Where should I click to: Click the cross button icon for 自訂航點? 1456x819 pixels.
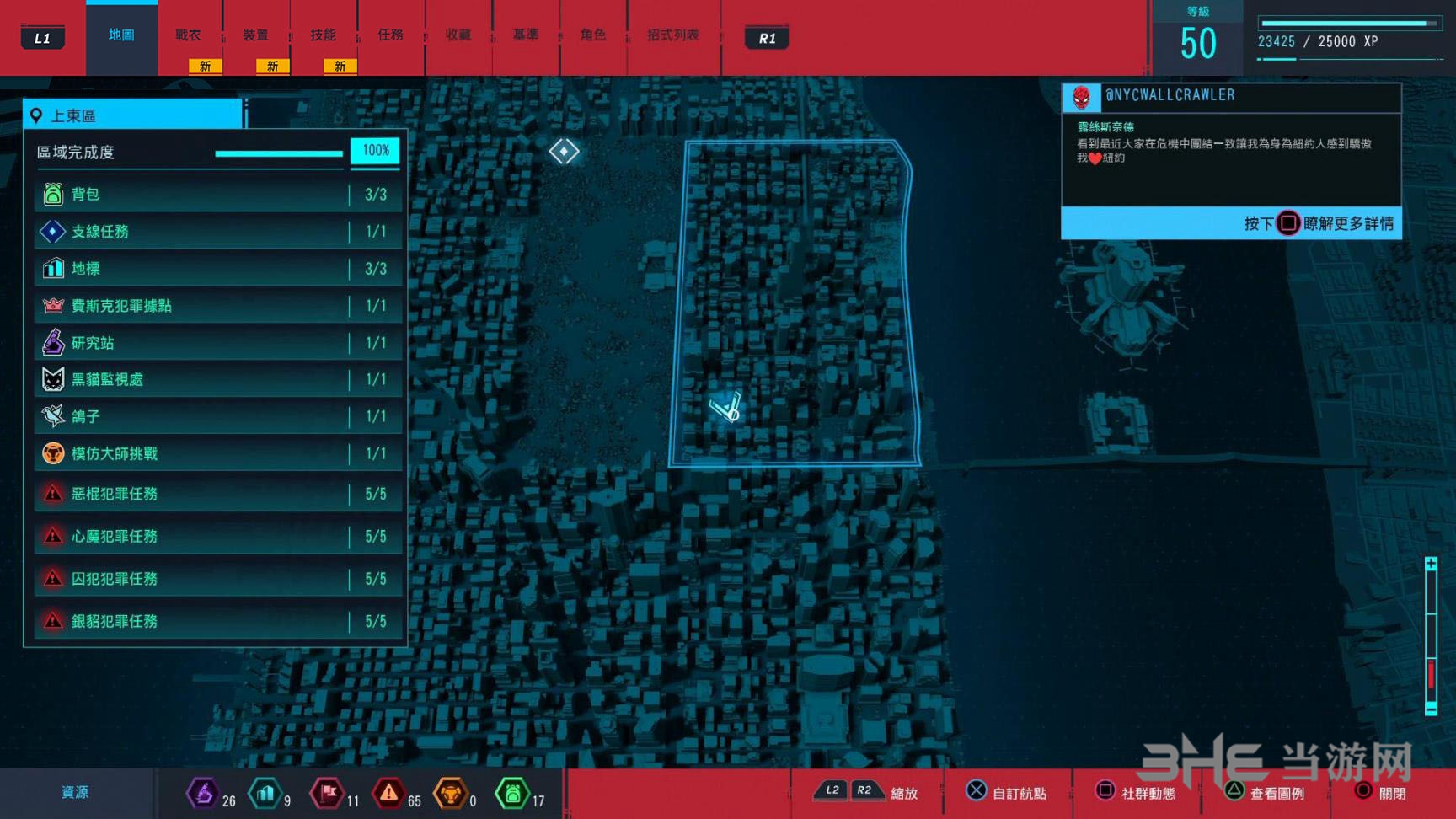pyautogui.click(x=976, y=790)
